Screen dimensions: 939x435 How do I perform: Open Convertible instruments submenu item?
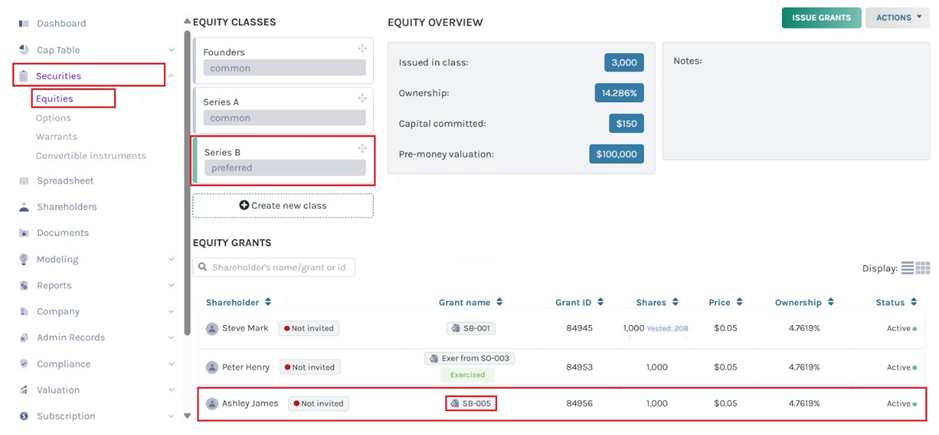tap(91, 156)
